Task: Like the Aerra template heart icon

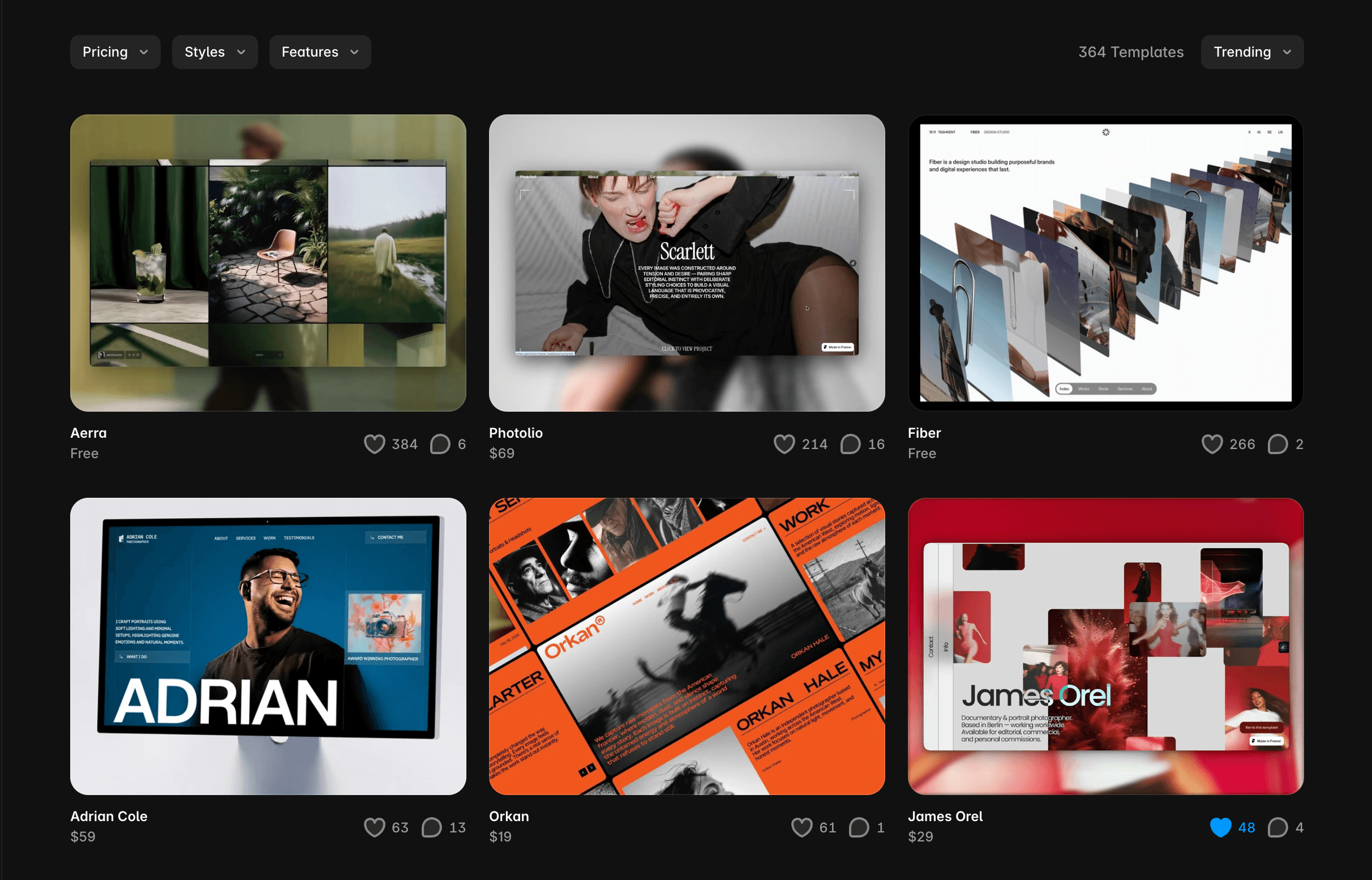Action: (x=375, y=444)
